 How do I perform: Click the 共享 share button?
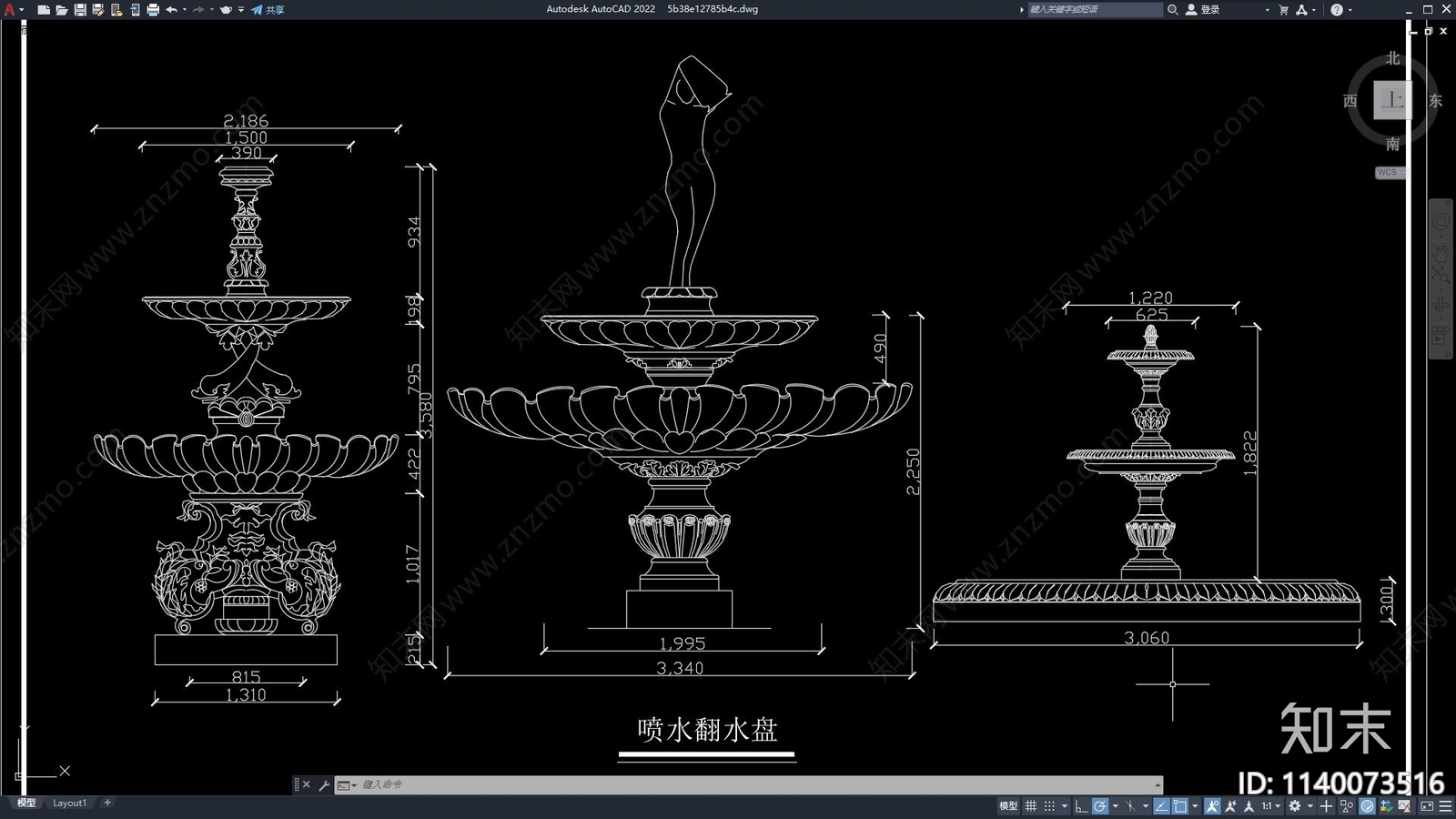268,10
